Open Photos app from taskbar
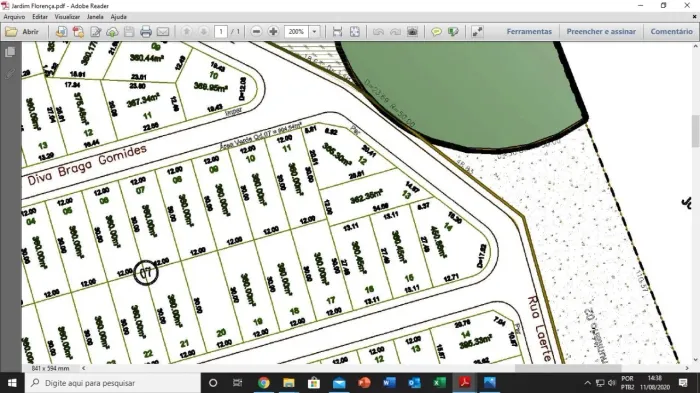700x393 pixels. click(490, 383)
